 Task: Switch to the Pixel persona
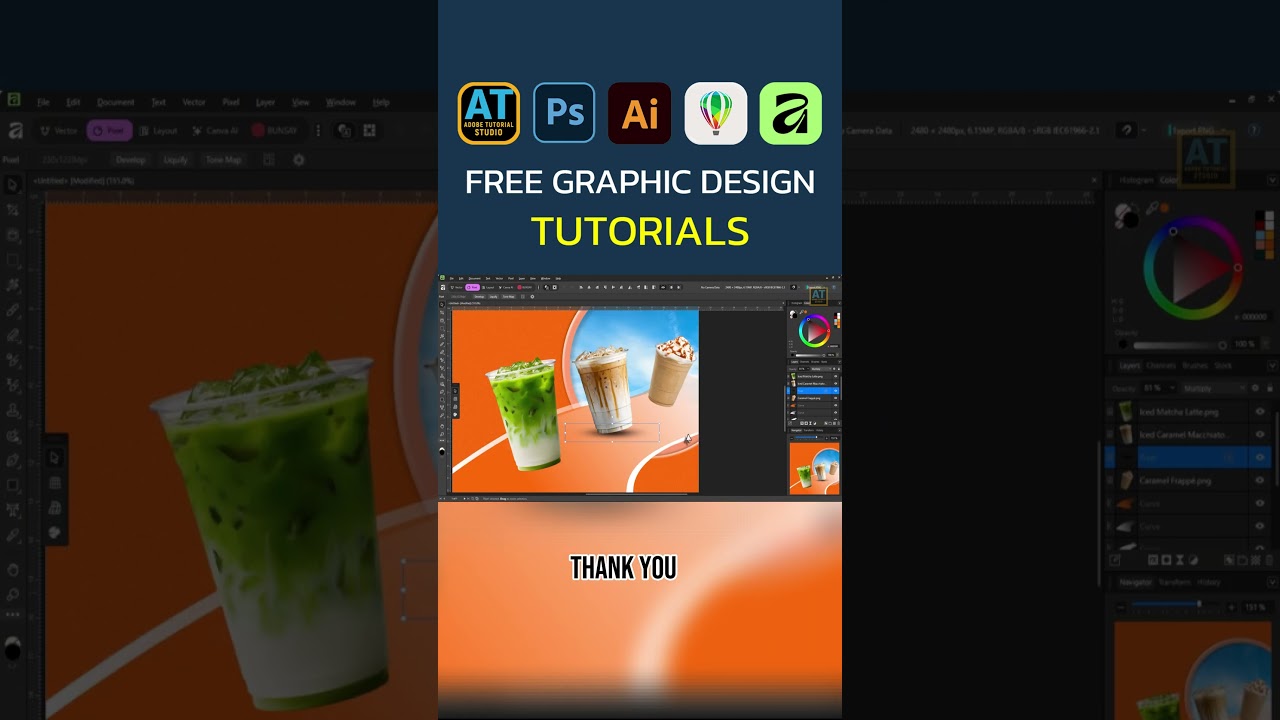tap(109, 130)
